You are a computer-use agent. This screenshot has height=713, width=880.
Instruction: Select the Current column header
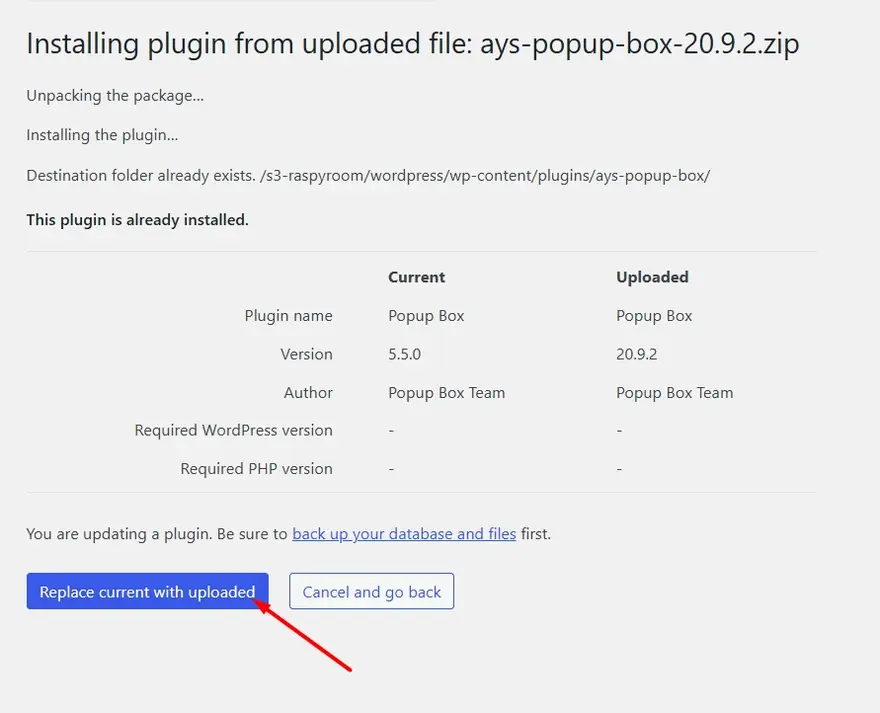point(416,277)
